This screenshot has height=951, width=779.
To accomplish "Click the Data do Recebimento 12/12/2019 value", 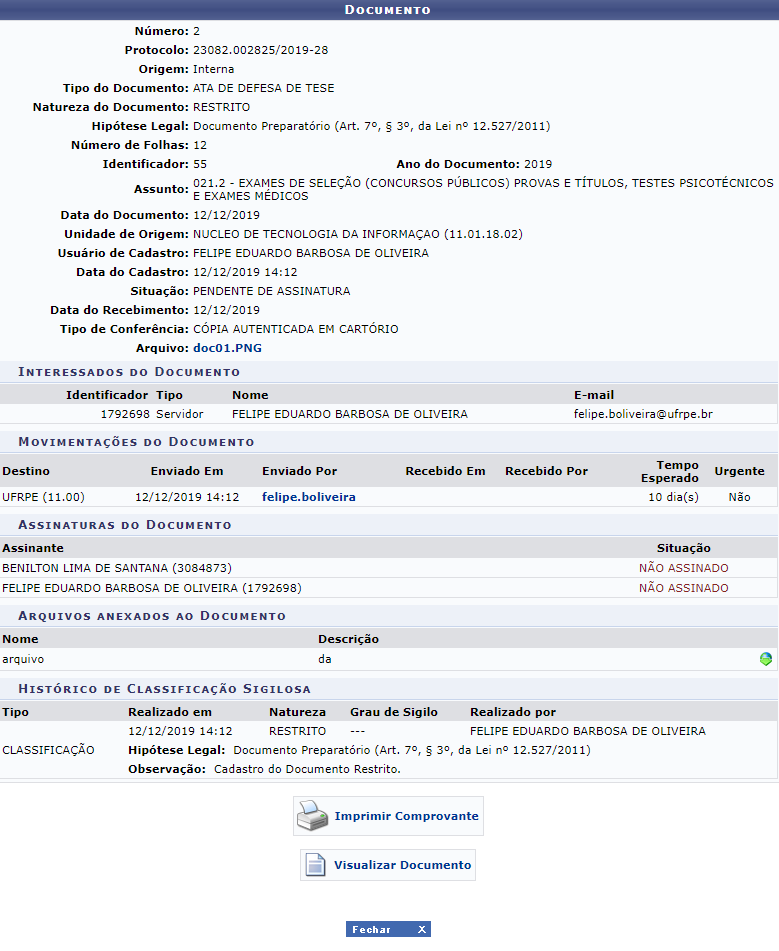I will (226, 310).
